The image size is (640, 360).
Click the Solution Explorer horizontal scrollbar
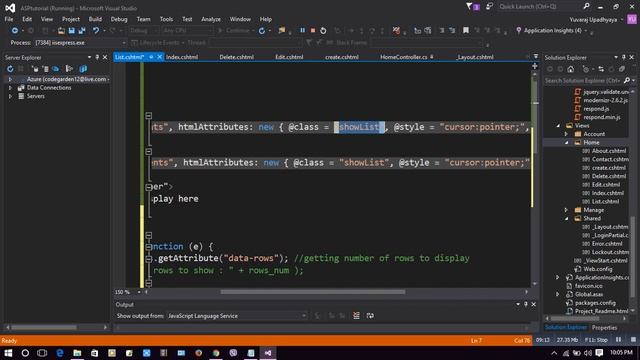(575, 318)
